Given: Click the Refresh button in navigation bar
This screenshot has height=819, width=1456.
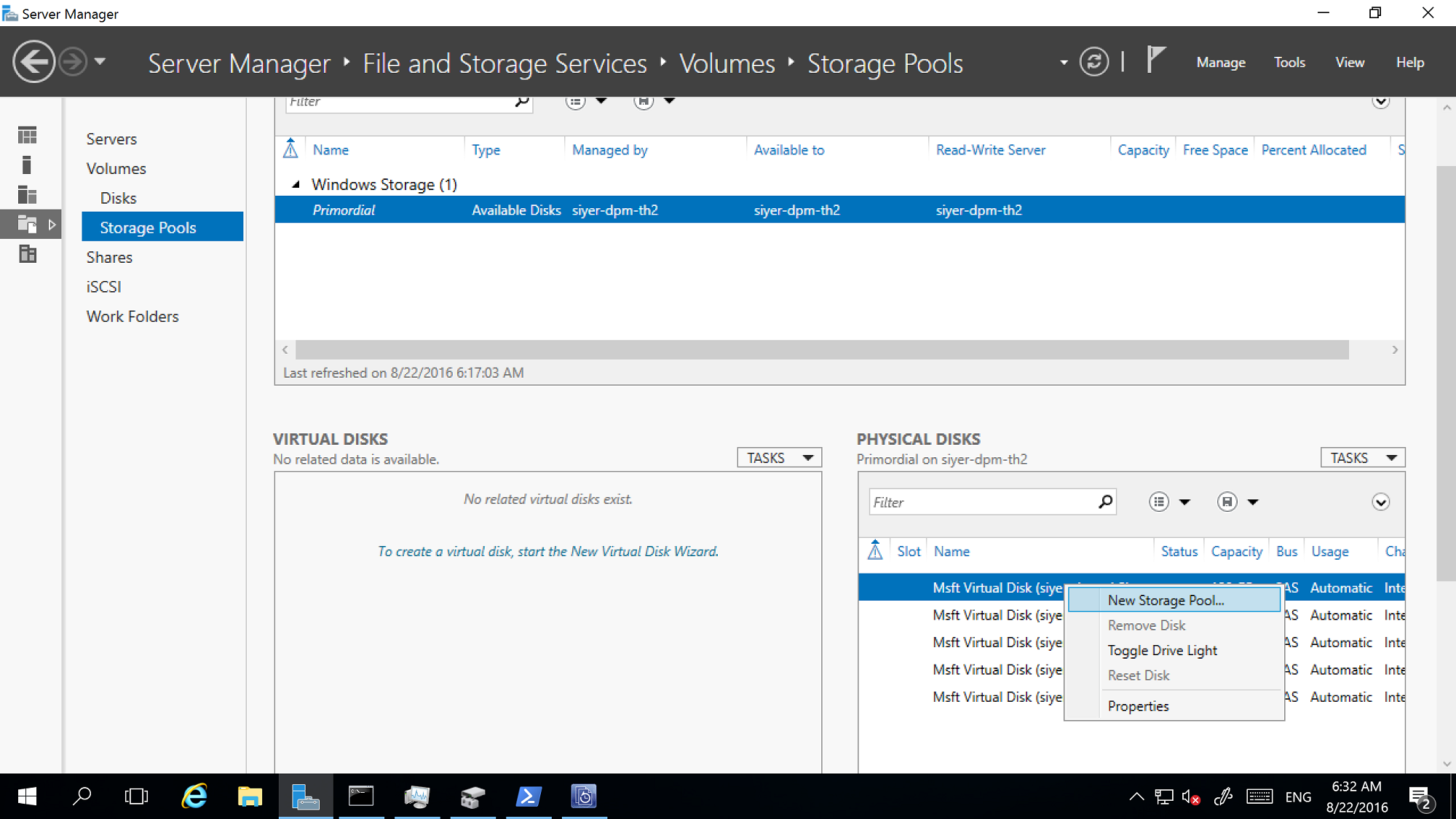Looking at the screenshot, I should 1094,62.
